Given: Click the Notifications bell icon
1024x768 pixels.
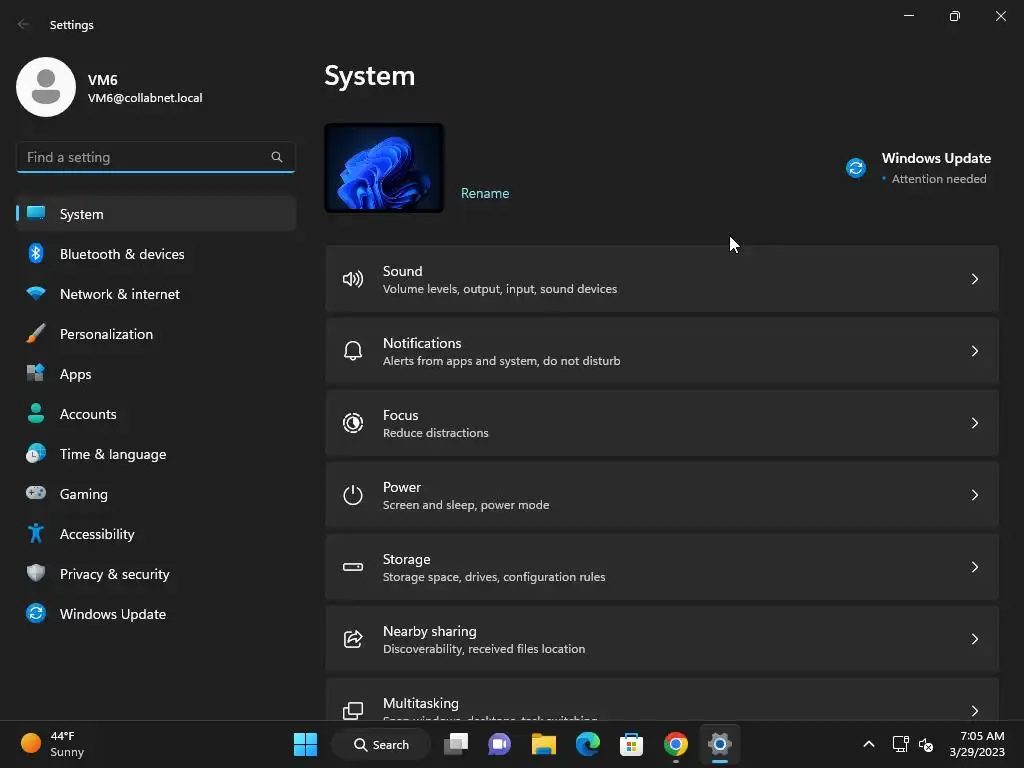Looking at the screenshot, I should [x=353, y=351].
